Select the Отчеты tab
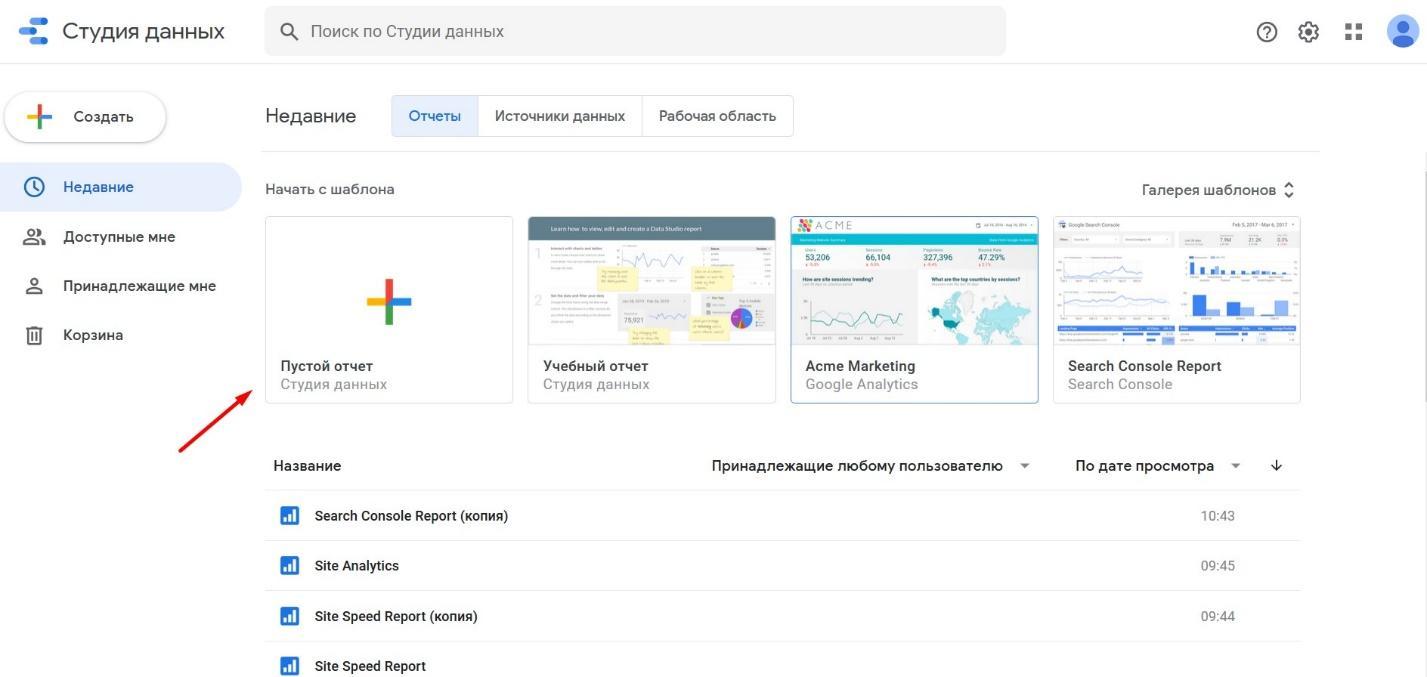This screenshot has height=677, width=1427. coord(435,116)
